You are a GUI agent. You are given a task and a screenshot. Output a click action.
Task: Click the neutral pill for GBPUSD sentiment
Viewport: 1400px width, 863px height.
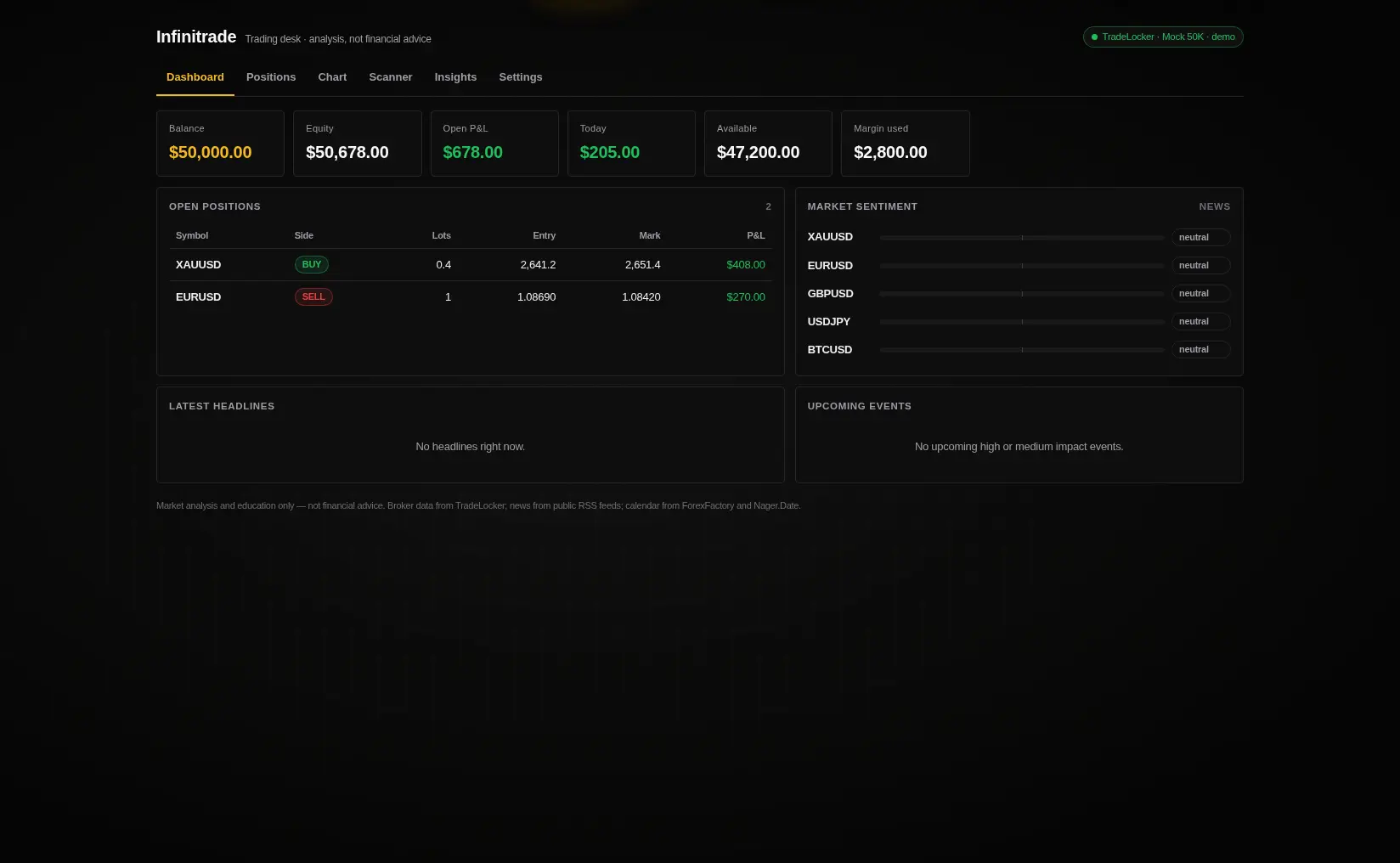pyautogui.click(x=1201, y=294)
